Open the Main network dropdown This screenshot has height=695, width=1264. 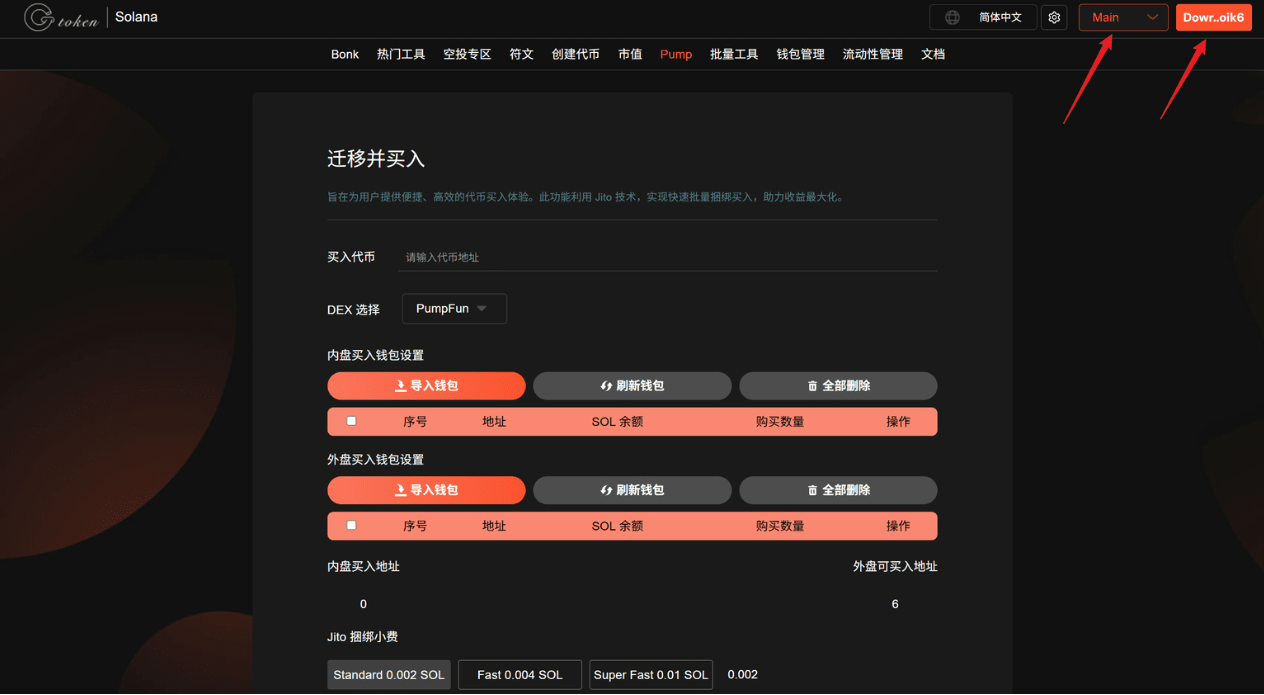(1123, 17)
